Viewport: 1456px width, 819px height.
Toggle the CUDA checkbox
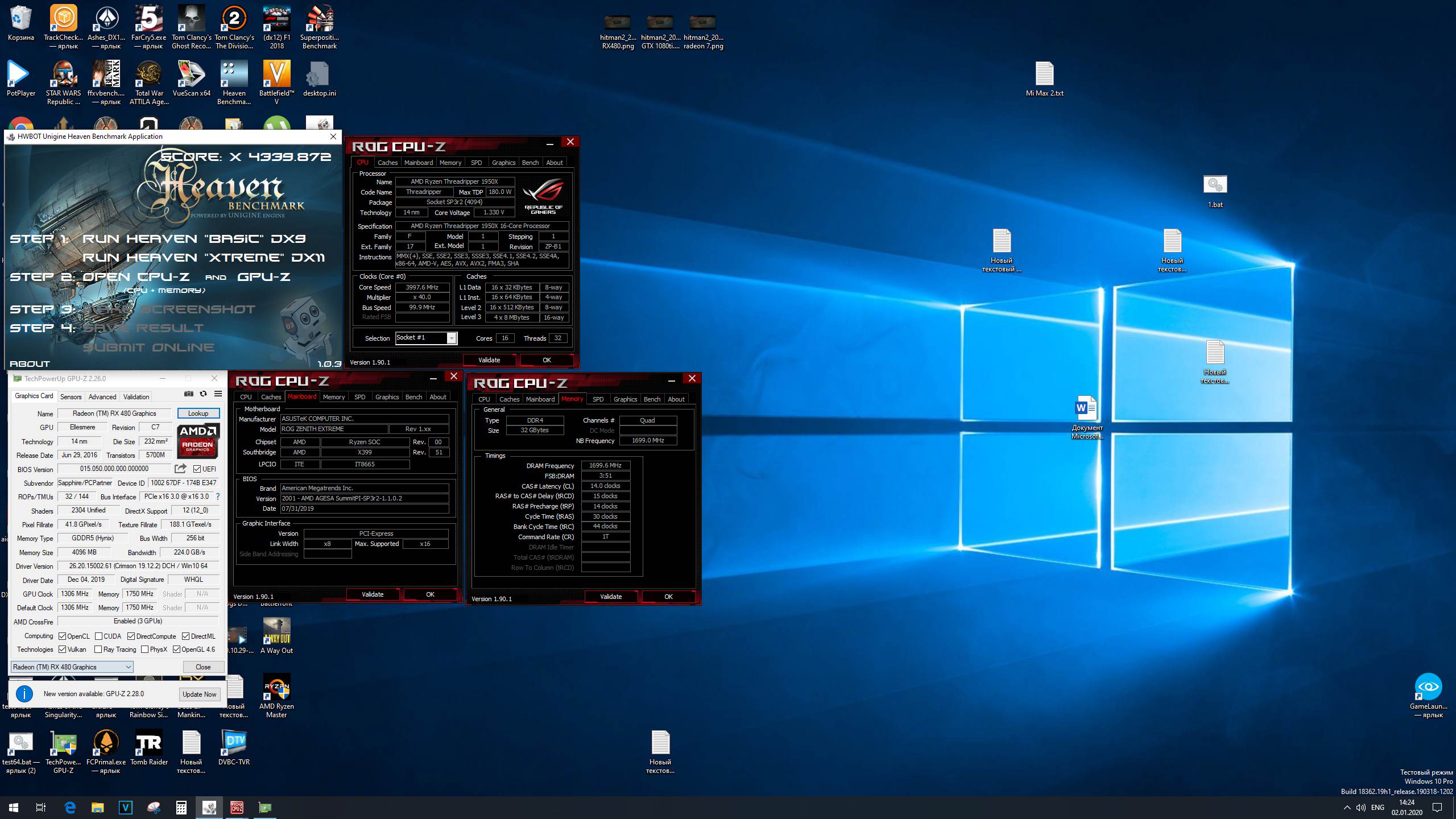(99, 636)
